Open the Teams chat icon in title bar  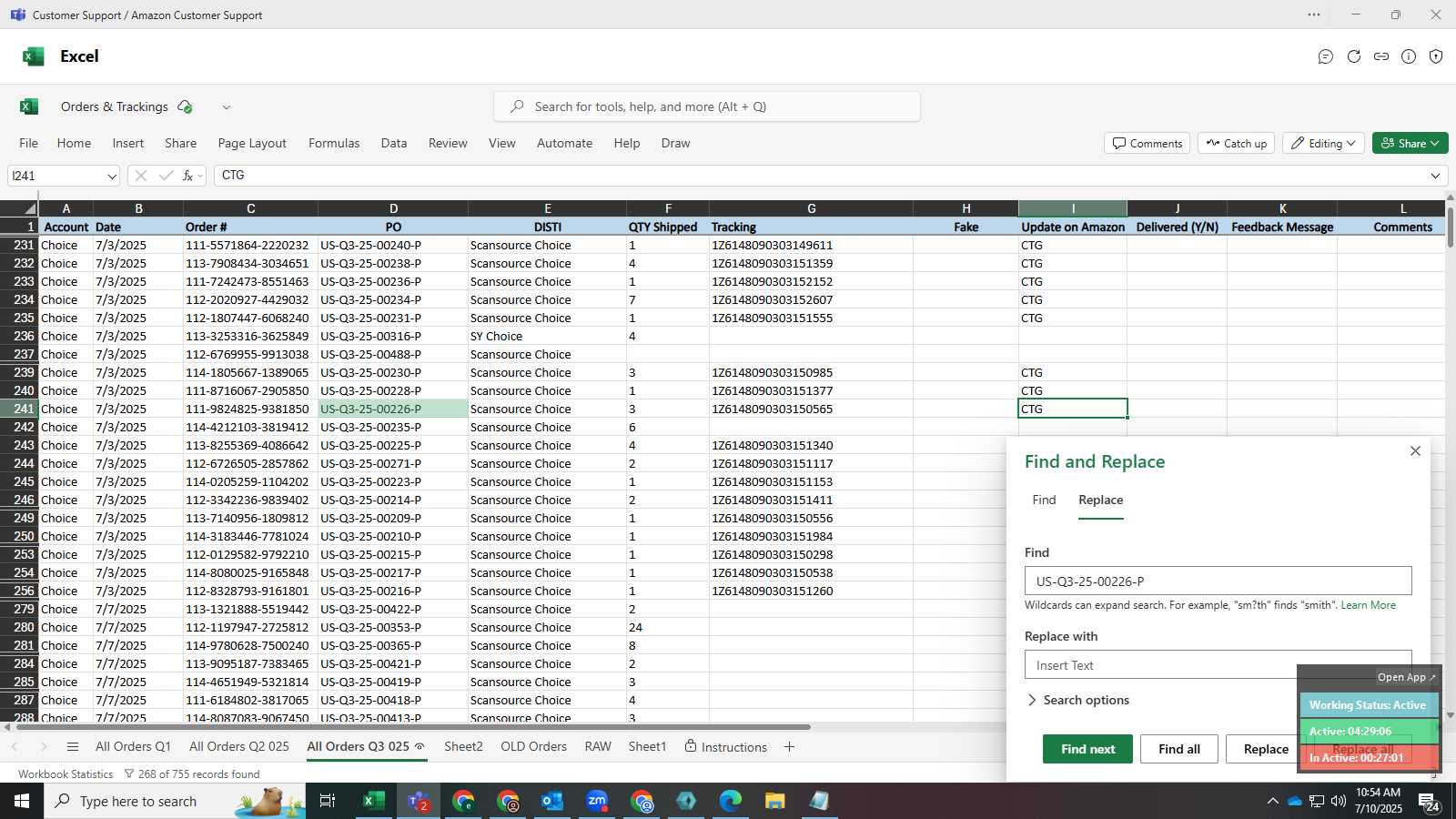(18, 15)
